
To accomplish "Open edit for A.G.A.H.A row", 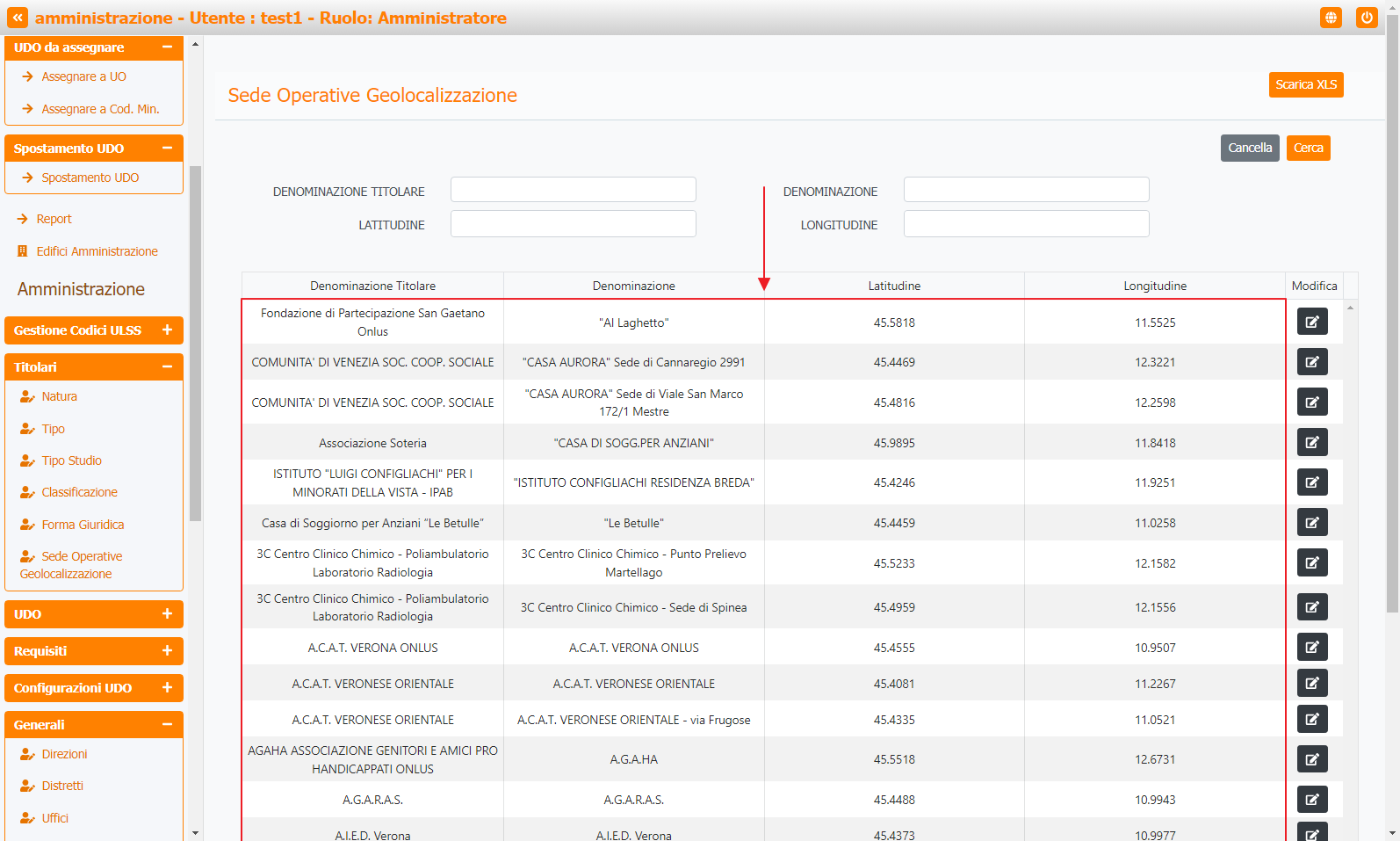I will pyautogui.click(x=1311, y=759).
